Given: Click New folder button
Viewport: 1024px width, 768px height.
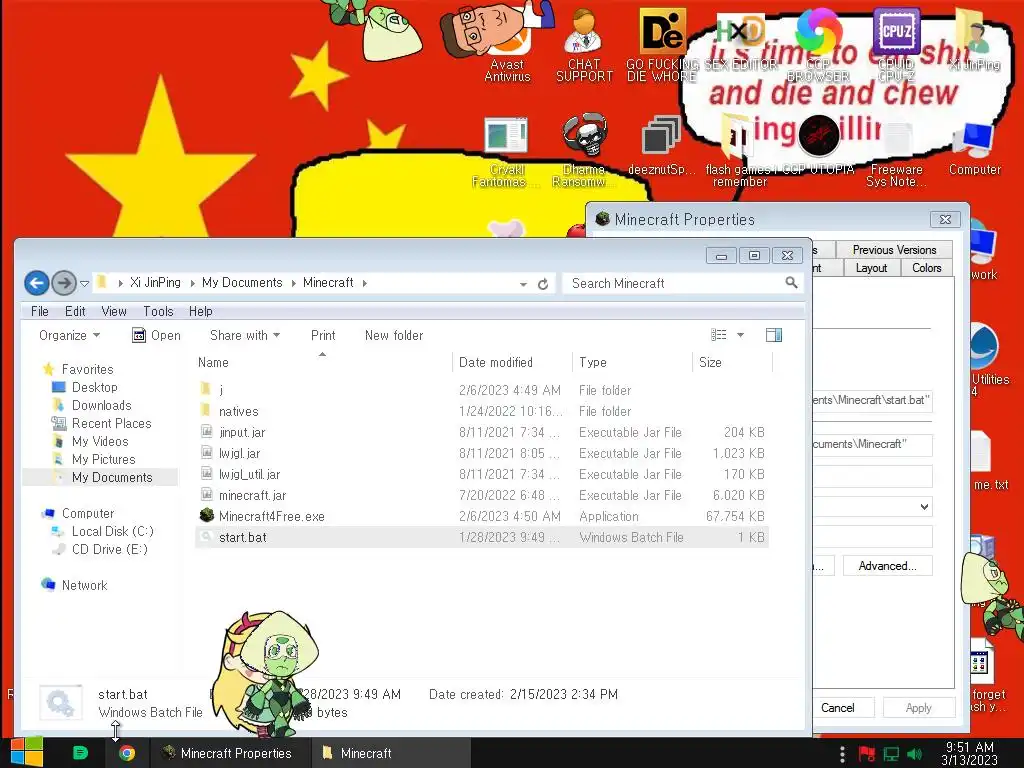Looking at the screenshot, I should click(394, 335).
